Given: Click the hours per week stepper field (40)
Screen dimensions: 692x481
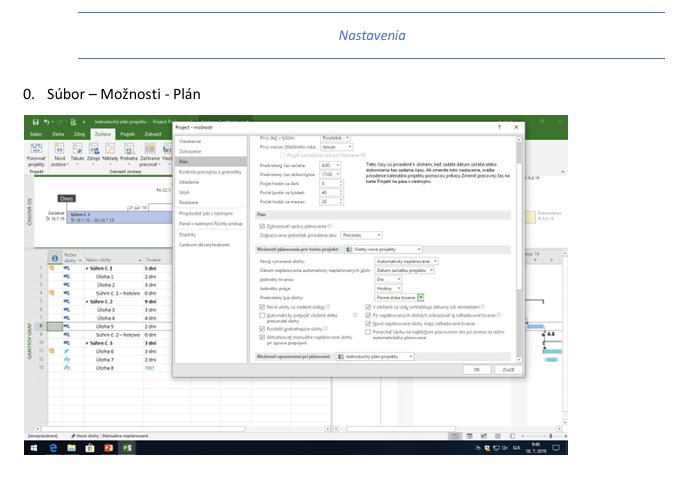Looking at the screenshot, I should (x=331, y=193).
